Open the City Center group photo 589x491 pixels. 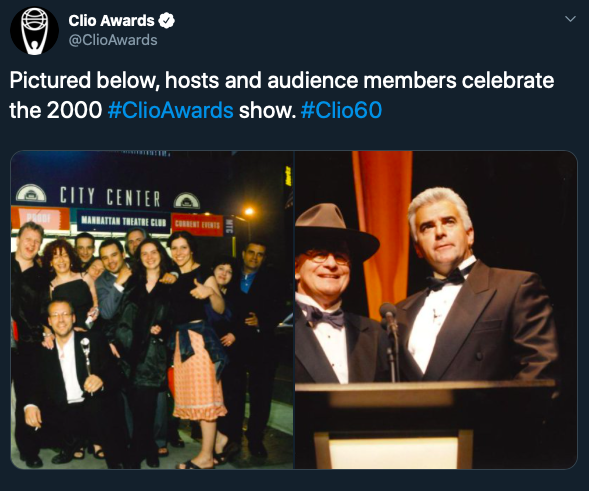(152, 310)
